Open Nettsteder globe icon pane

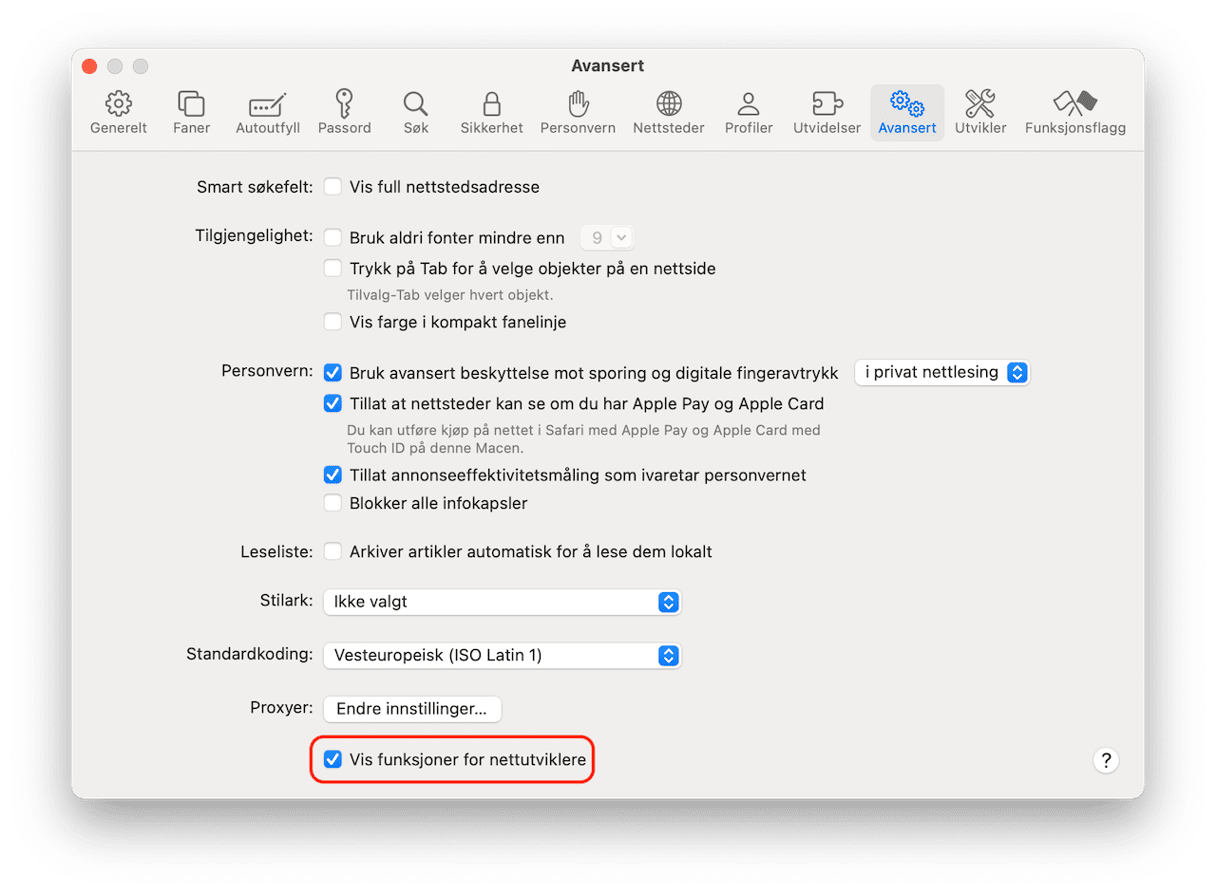668,112
